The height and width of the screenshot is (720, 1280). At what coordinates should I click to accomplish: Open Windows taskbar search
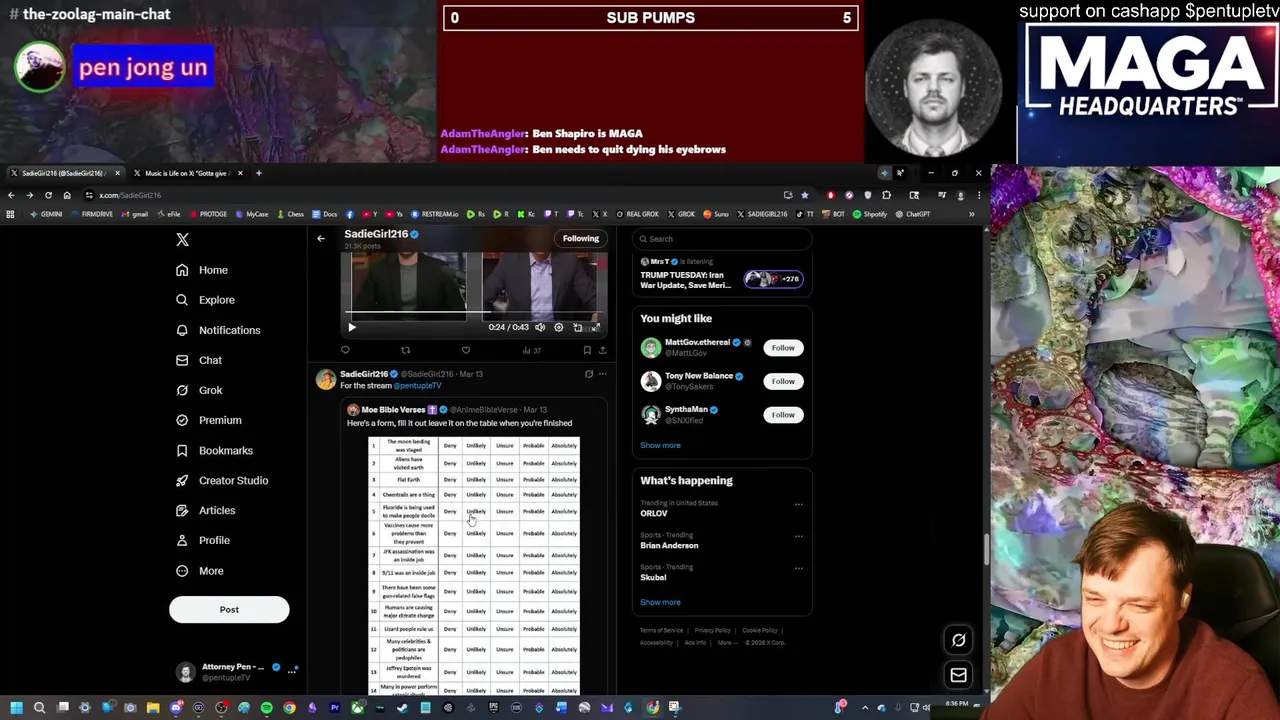click(x=39, y=708)
